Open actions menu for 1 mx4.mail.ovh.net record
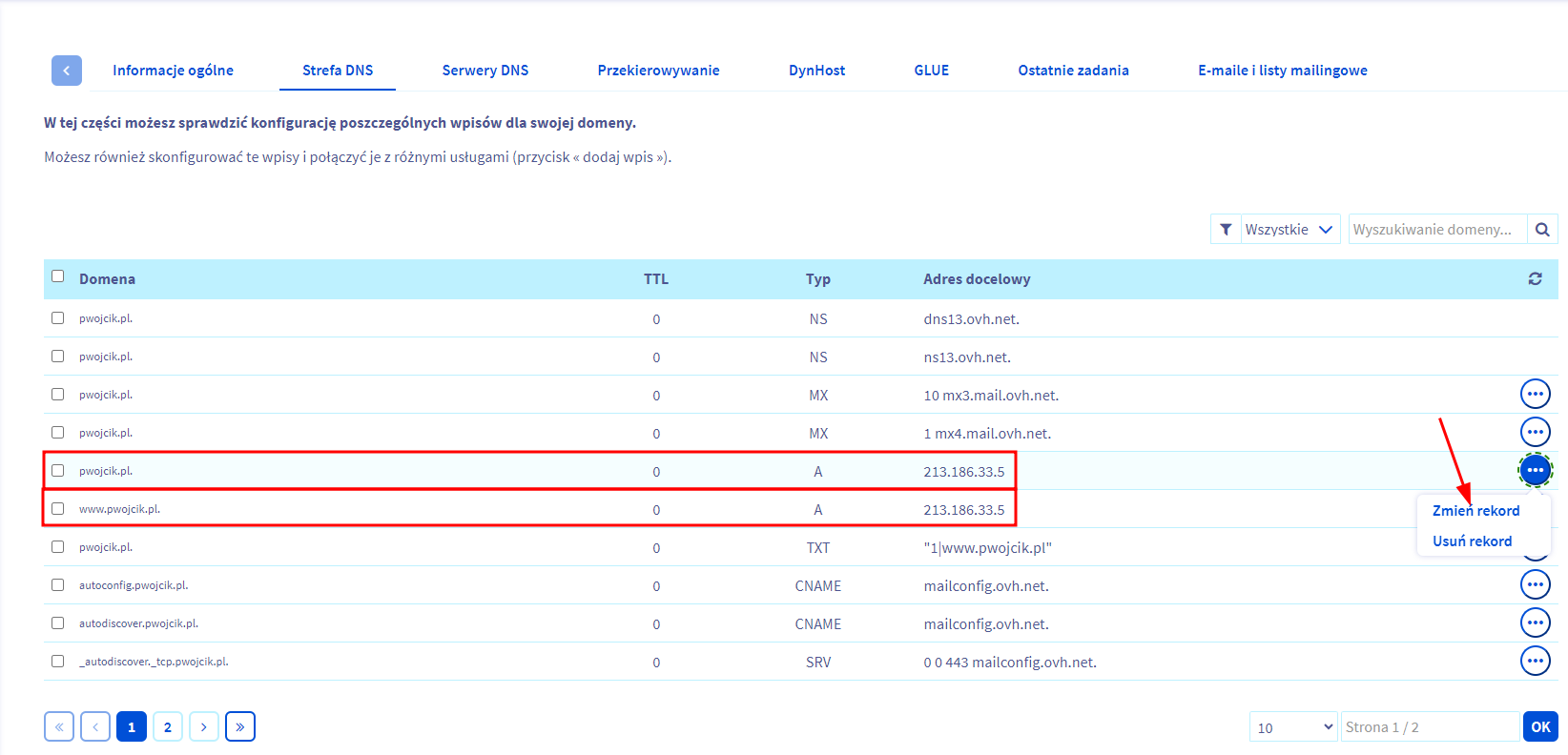 (x=1535, y=432)
